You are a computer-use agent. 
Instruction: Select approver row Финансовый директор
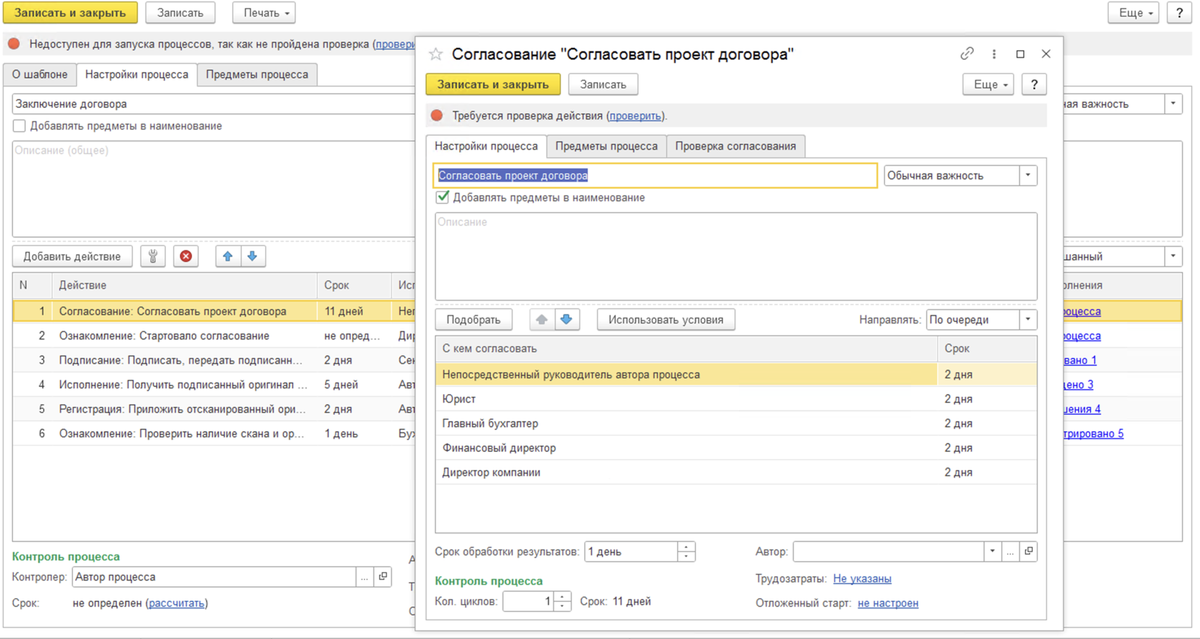[736, 448]
